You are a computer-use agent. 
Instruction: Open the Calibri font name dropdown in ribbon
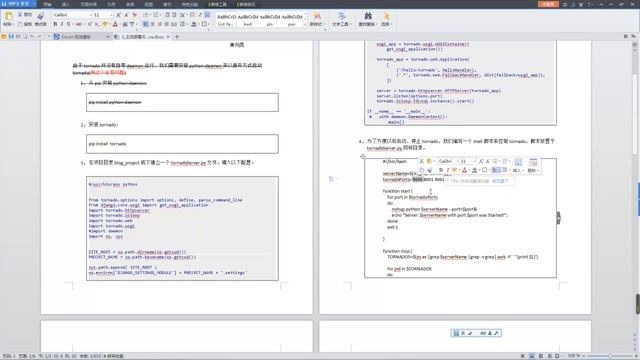pyautogui.click(x=91, y=15)
